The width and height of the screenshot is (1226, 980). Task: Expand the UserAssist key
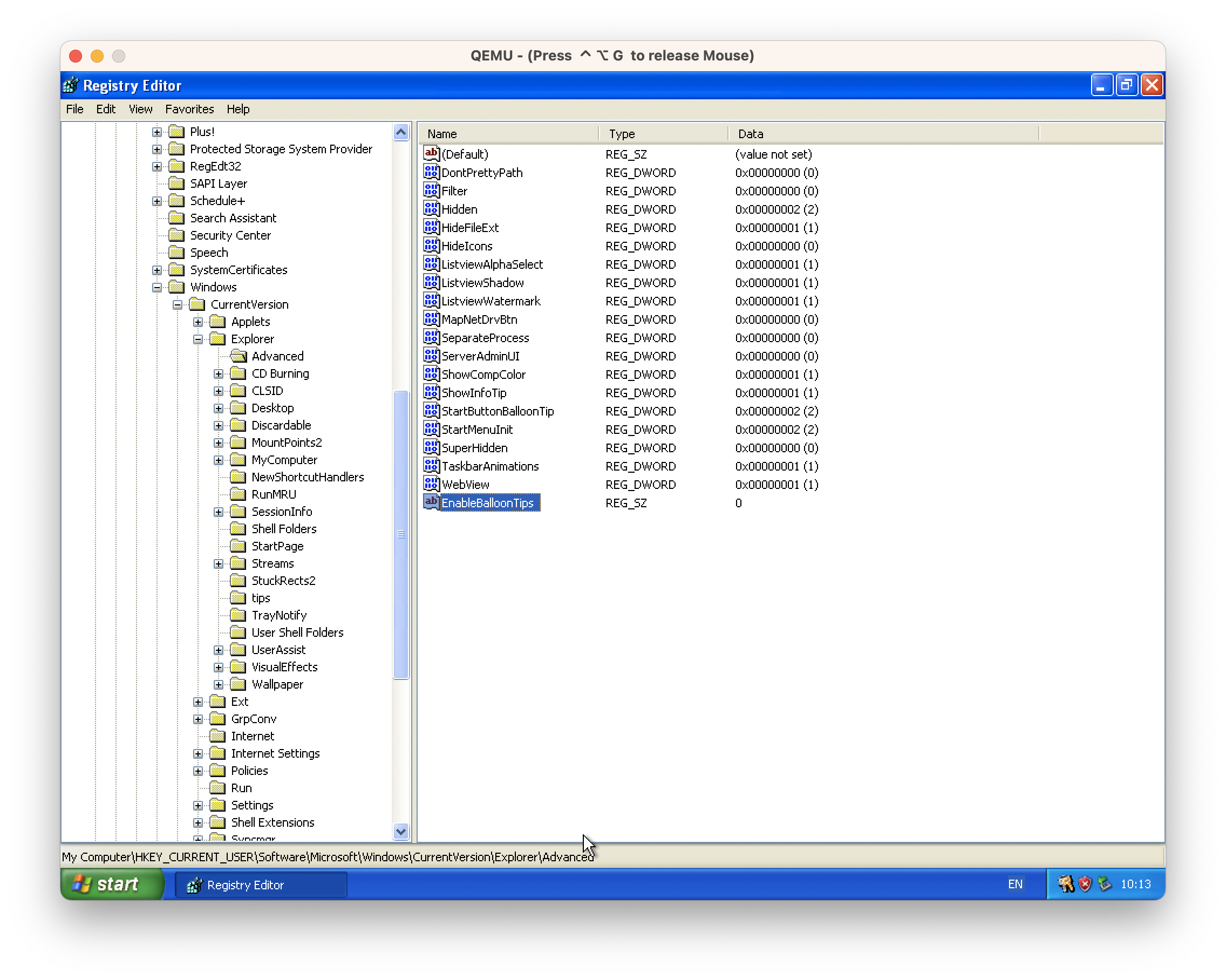point(219,650)
